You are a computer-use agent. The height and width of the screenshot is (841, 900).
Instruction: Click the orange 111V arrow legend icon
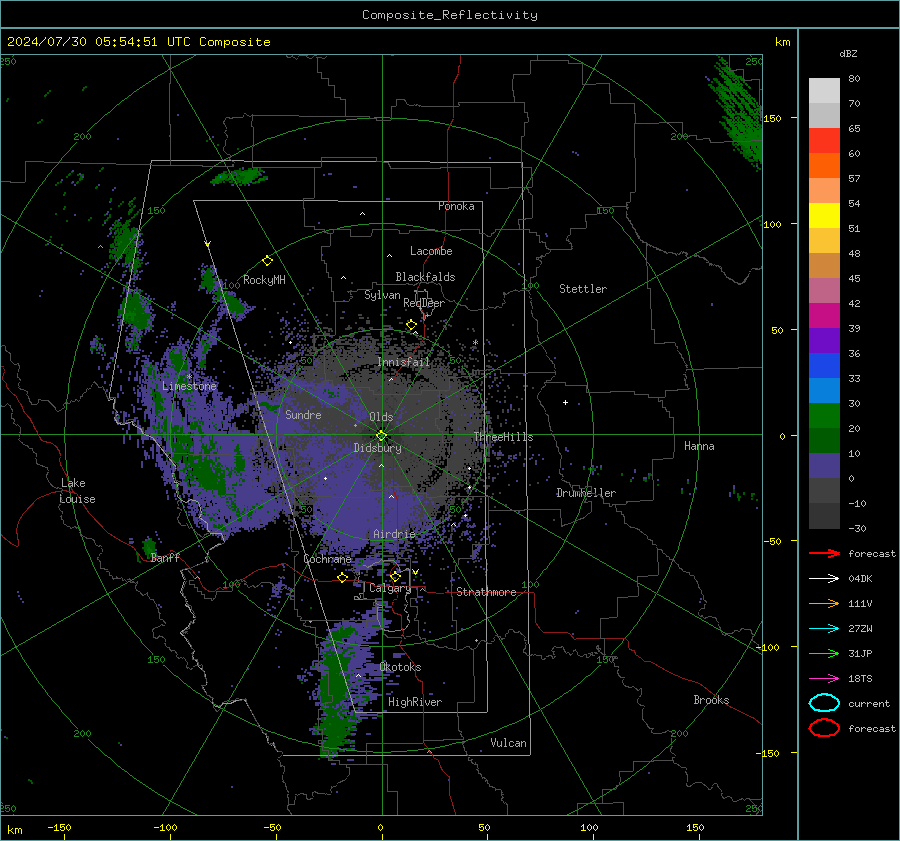pos(824,603)
